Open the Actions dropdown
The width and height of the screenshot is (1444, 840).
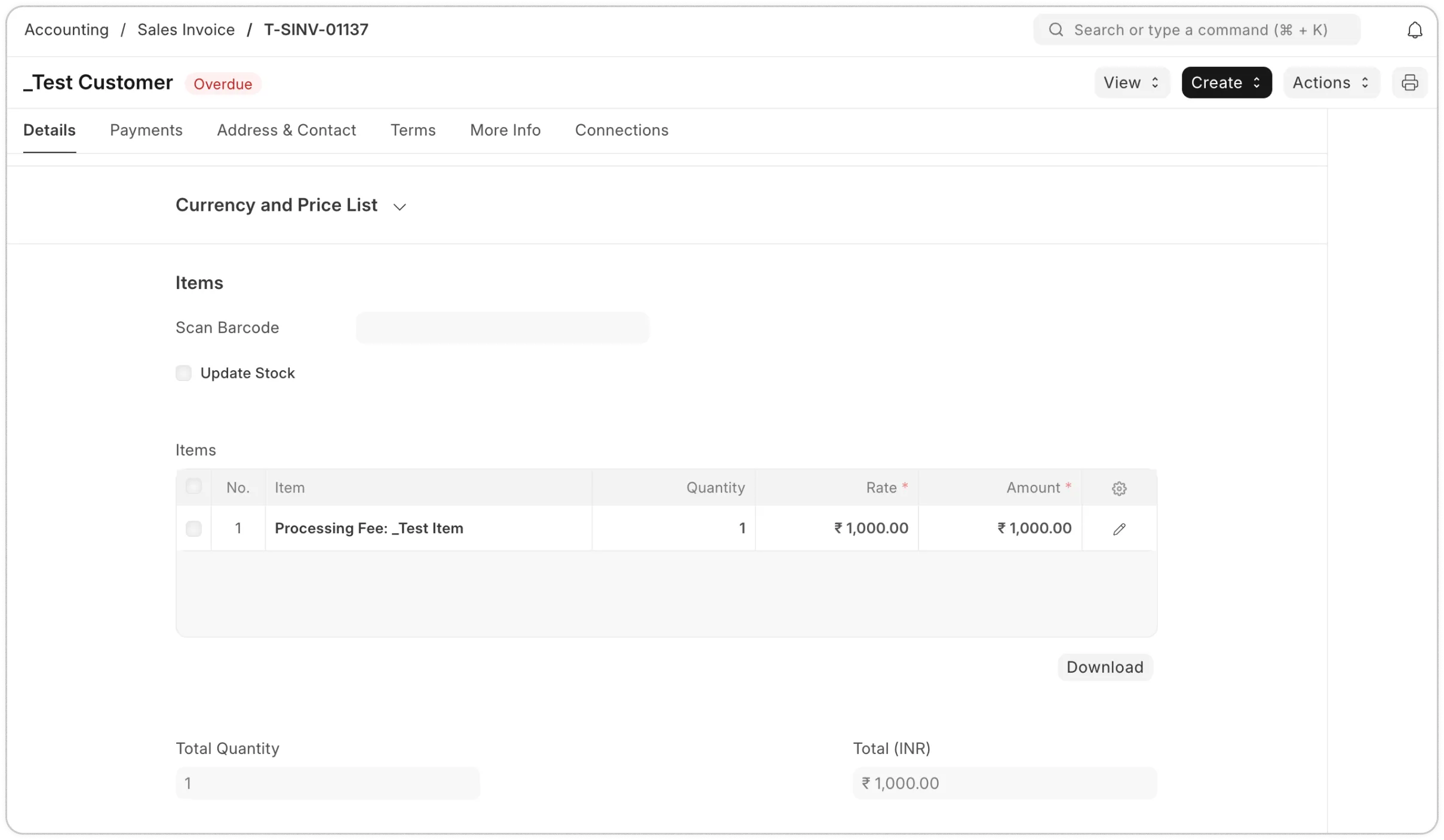[1331, 82]
